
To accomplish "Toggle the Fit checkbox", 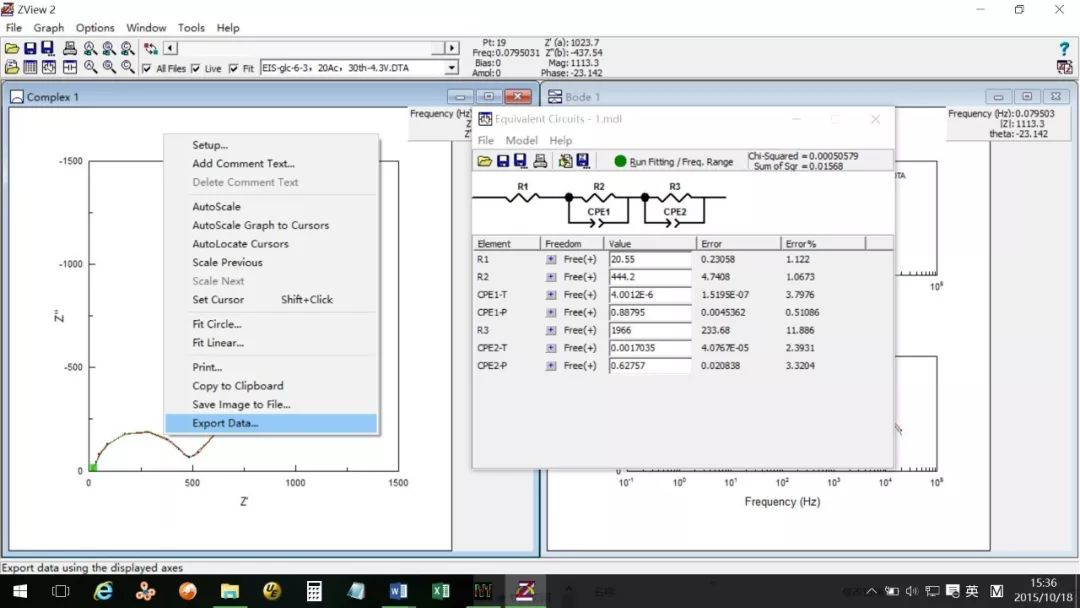I will (x=233, y=68).
